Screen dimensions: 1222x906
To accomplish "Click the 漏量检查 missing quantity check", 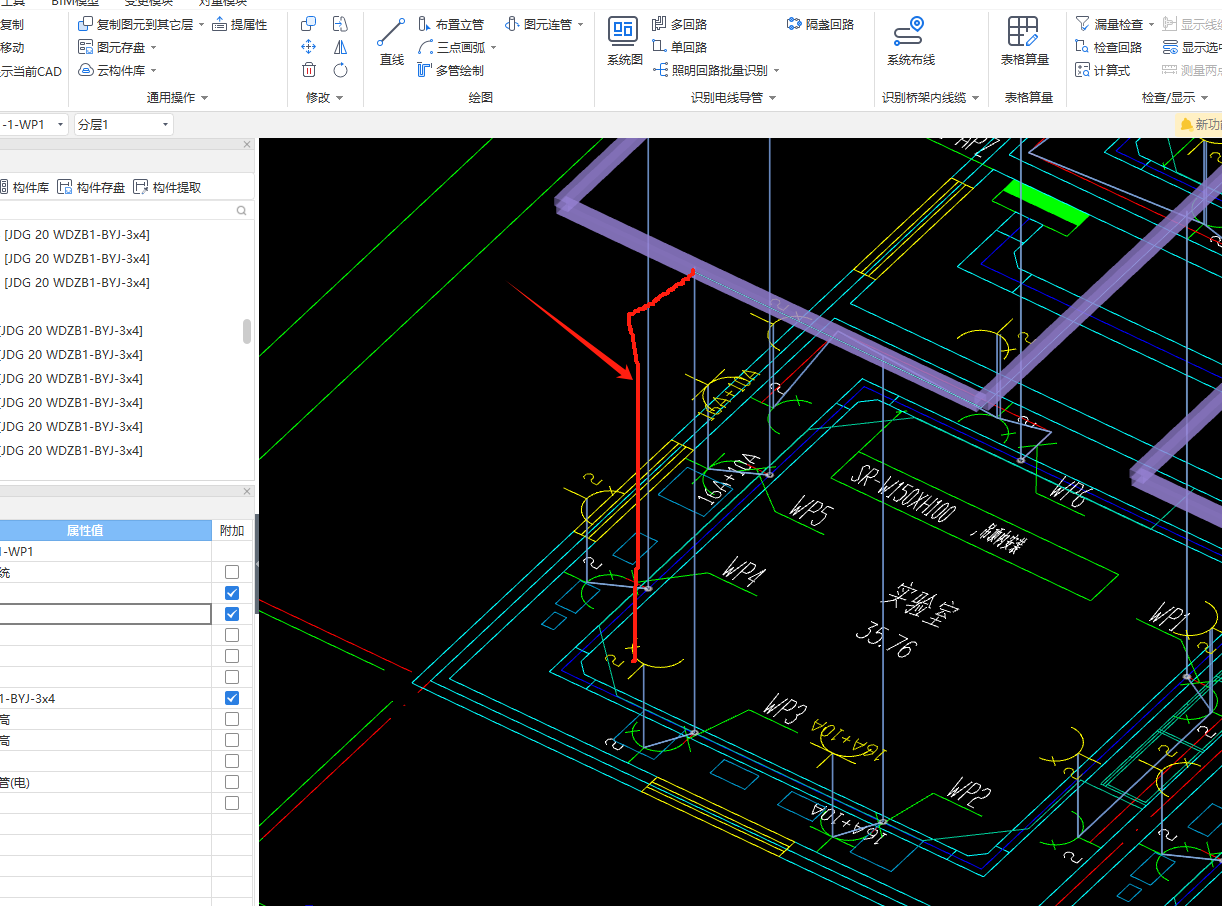I will pos(1109,24).
